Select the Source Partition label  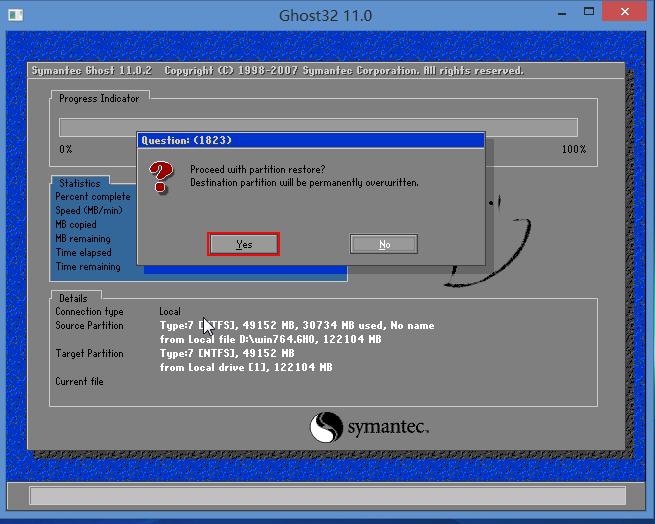point(90,325)
